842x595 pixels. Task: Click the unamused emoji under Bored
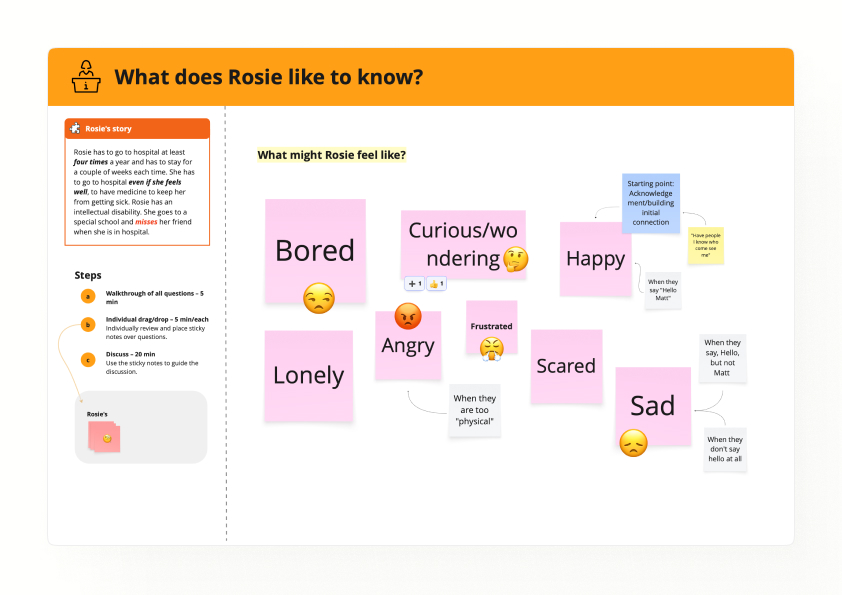pos(319,298)
